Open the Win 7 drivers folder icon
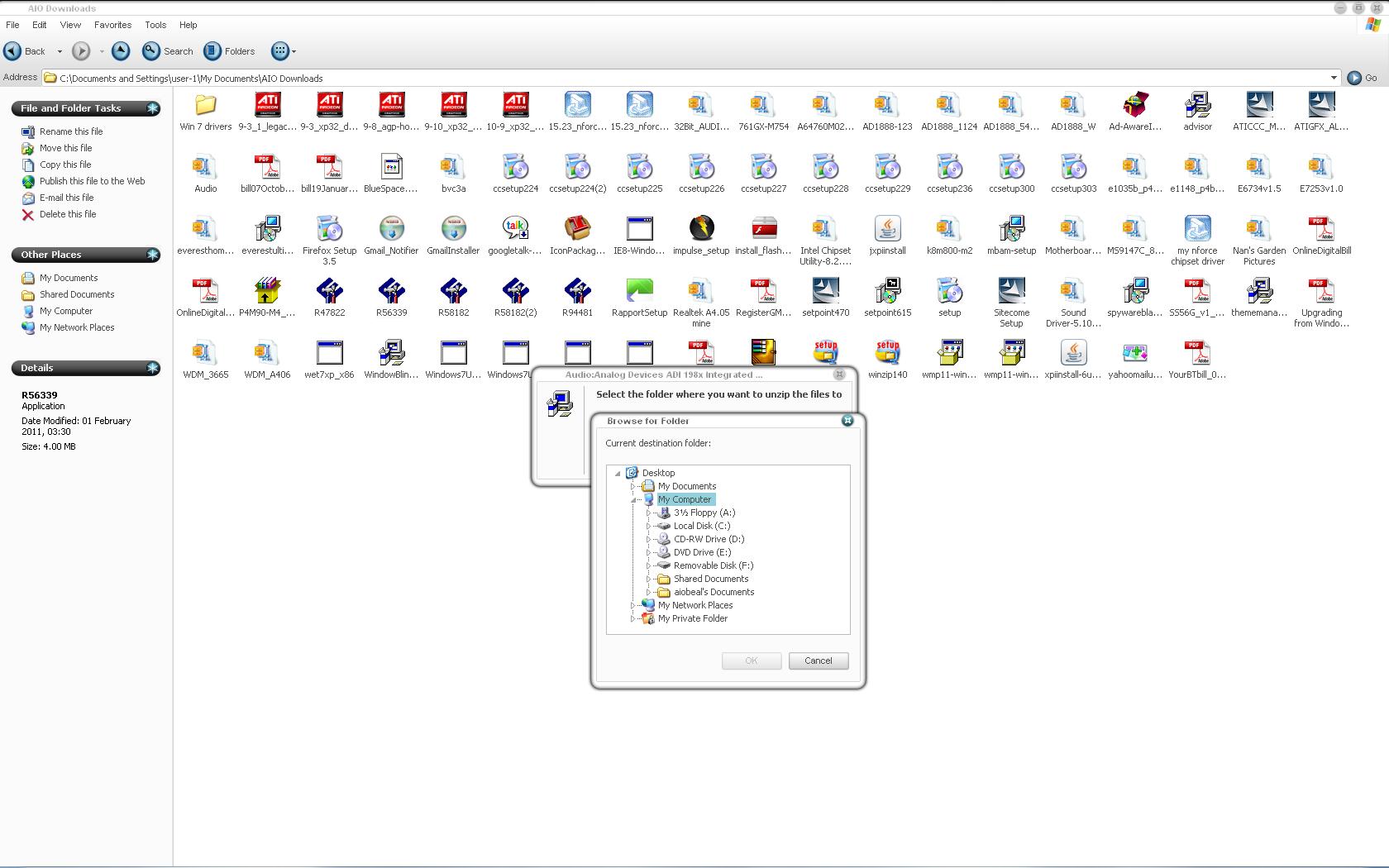This screenshot has width=1389, height=868. [x=206, y=105]
